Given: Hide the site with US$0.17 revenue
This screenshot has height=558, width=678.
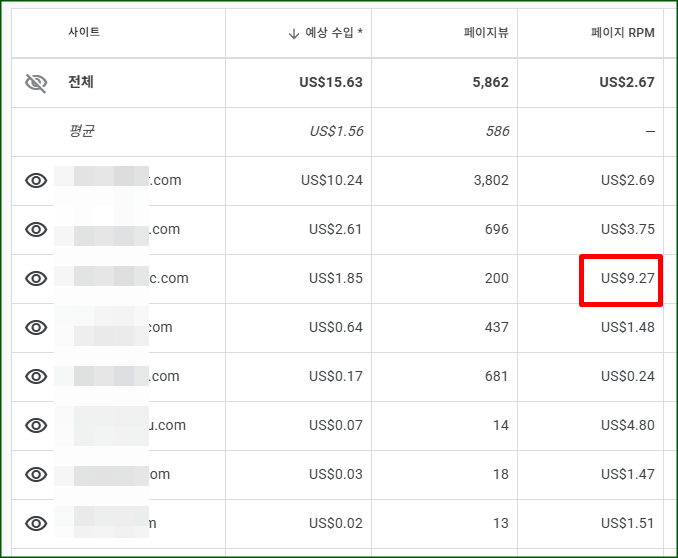Looking at the screenshot, I should pyautogui.click(x=36, y=377).
